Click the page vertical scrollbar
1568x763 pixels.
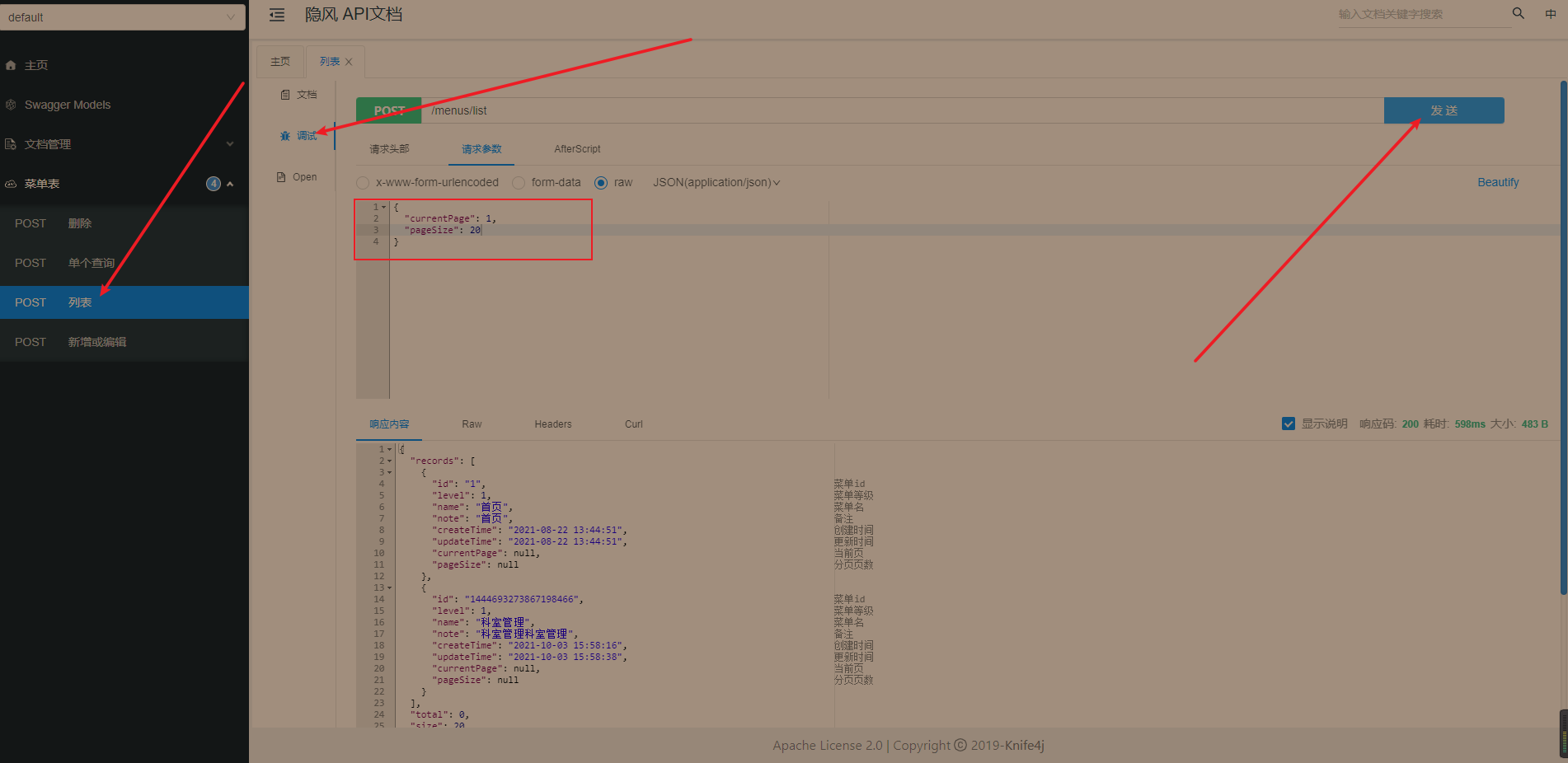tap(1563, 338)
